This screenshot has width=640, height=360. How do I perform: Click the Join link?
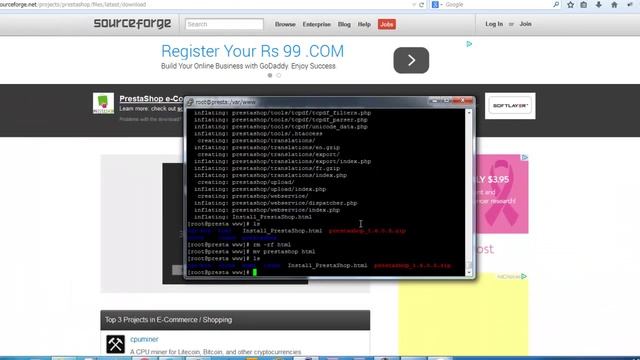(525, 24)
